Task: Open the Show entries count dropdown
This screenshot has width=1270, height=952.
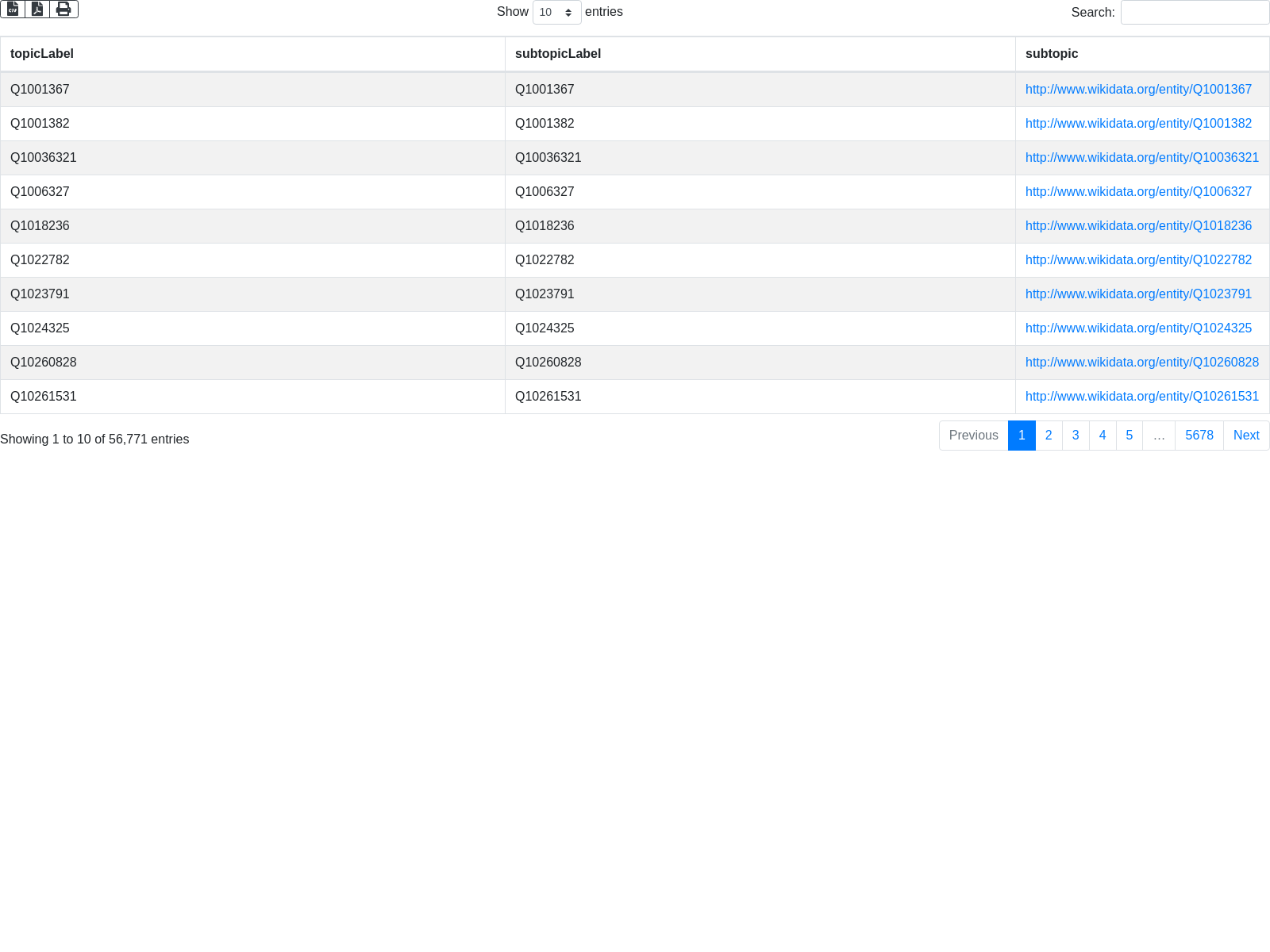Action: (556, 13)
